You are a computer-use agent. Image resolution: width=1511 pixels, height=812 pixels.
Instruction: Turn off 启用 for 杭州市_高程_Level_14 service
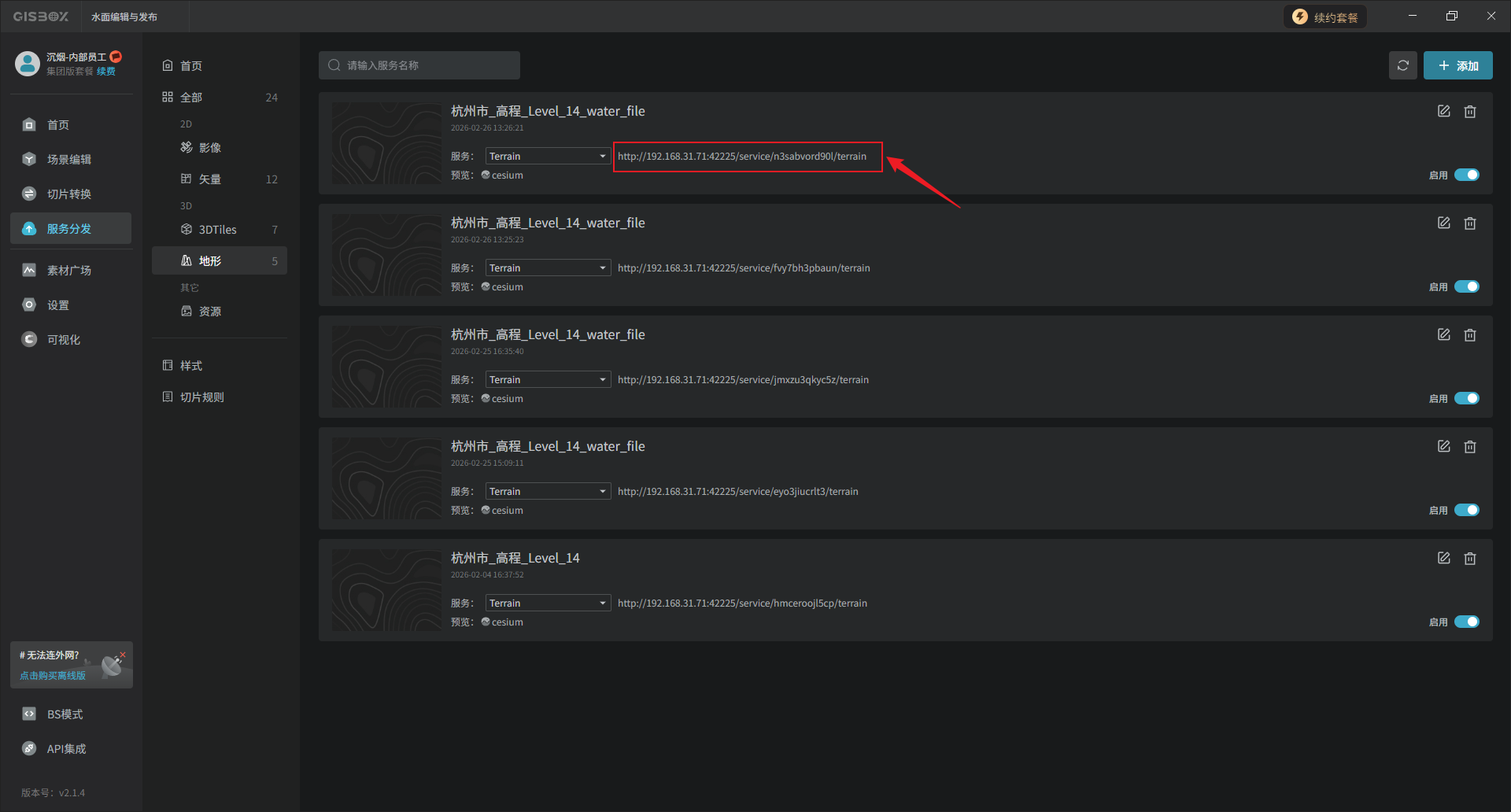pyautogui.click(x=1466, y=622)
